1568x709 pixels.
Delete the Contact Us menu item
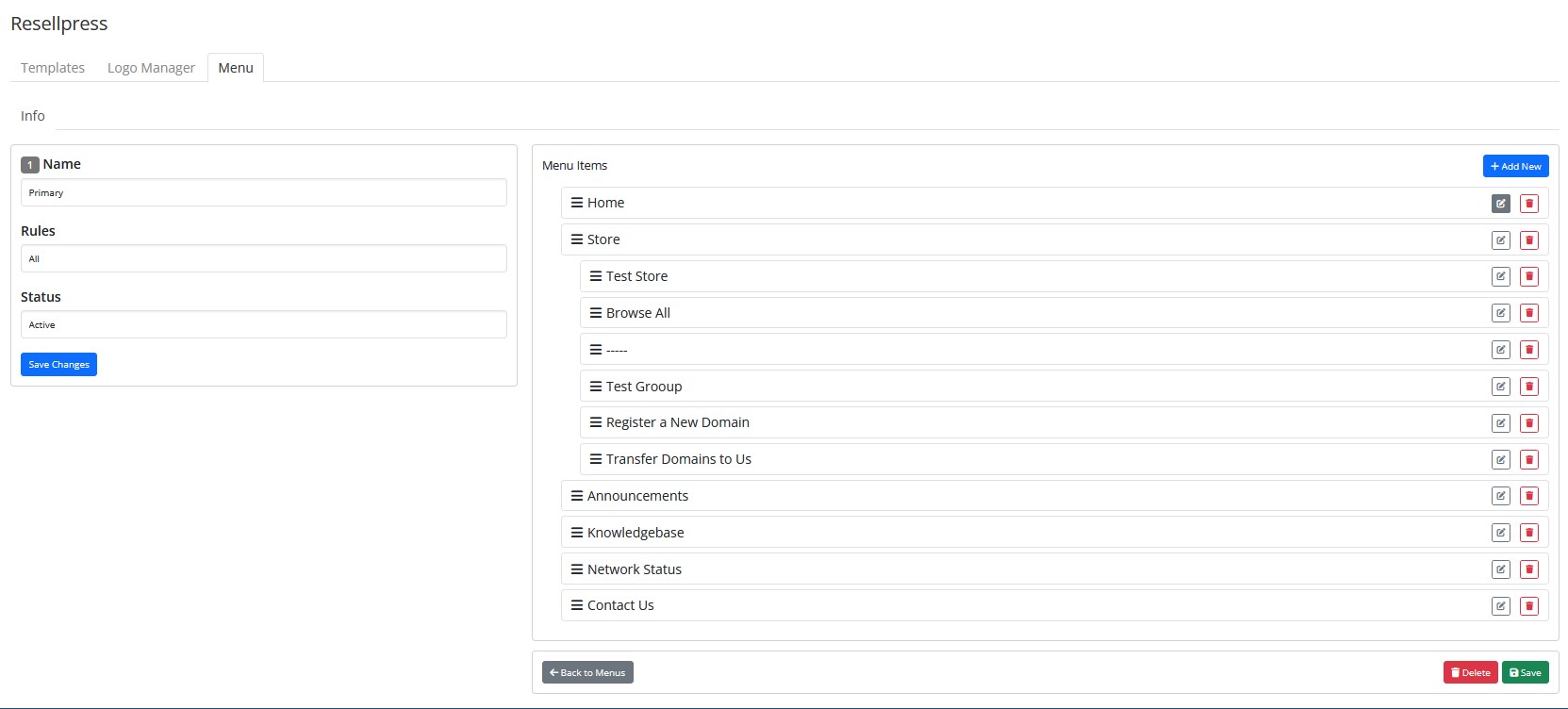pyautogui.click(x=1528, y=606)
